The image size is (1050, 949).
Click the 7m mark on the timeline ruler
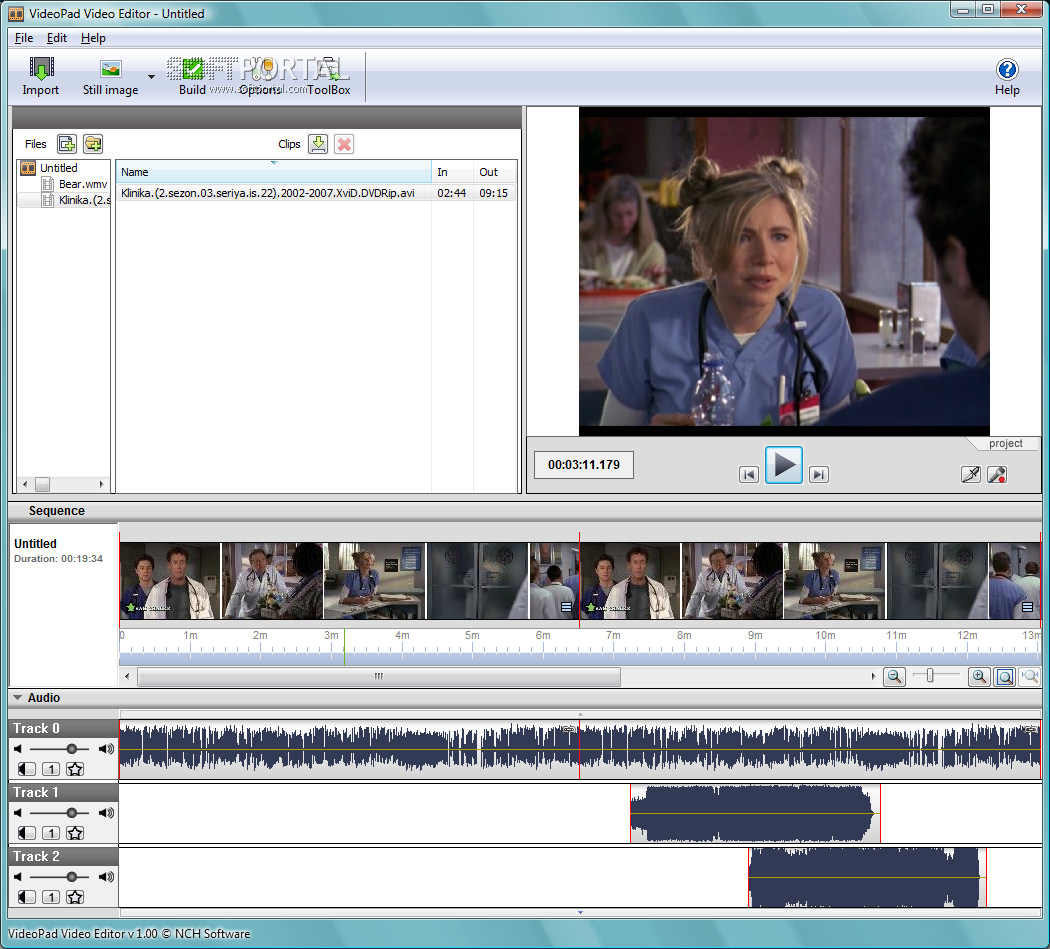[x=613, y=635]
